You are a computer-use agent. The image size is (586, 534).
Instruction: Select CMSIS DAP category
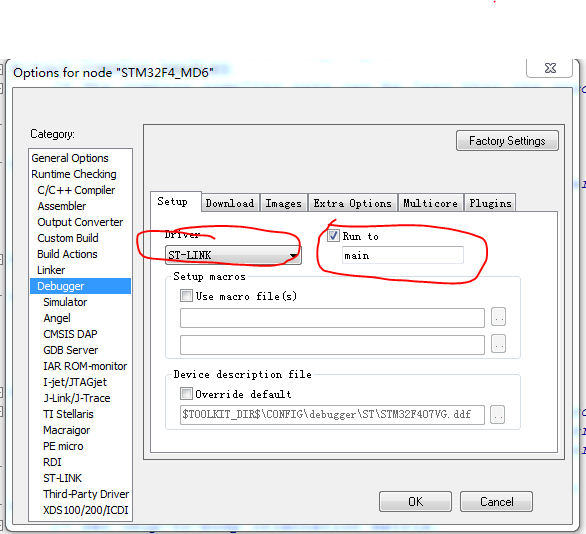click(x=70, y=334)
